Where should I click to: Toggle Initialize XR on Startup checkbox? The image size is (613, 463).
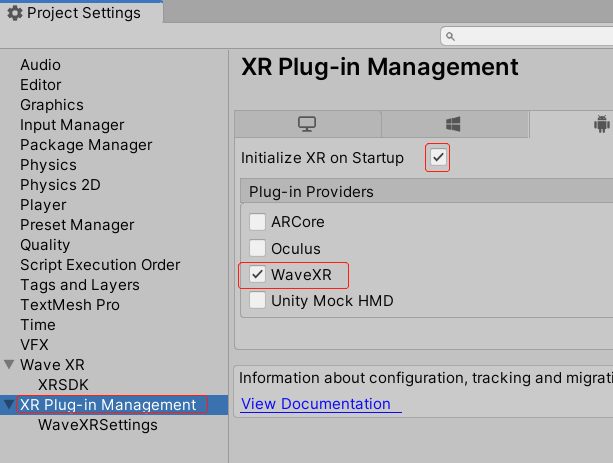point(438,158)
